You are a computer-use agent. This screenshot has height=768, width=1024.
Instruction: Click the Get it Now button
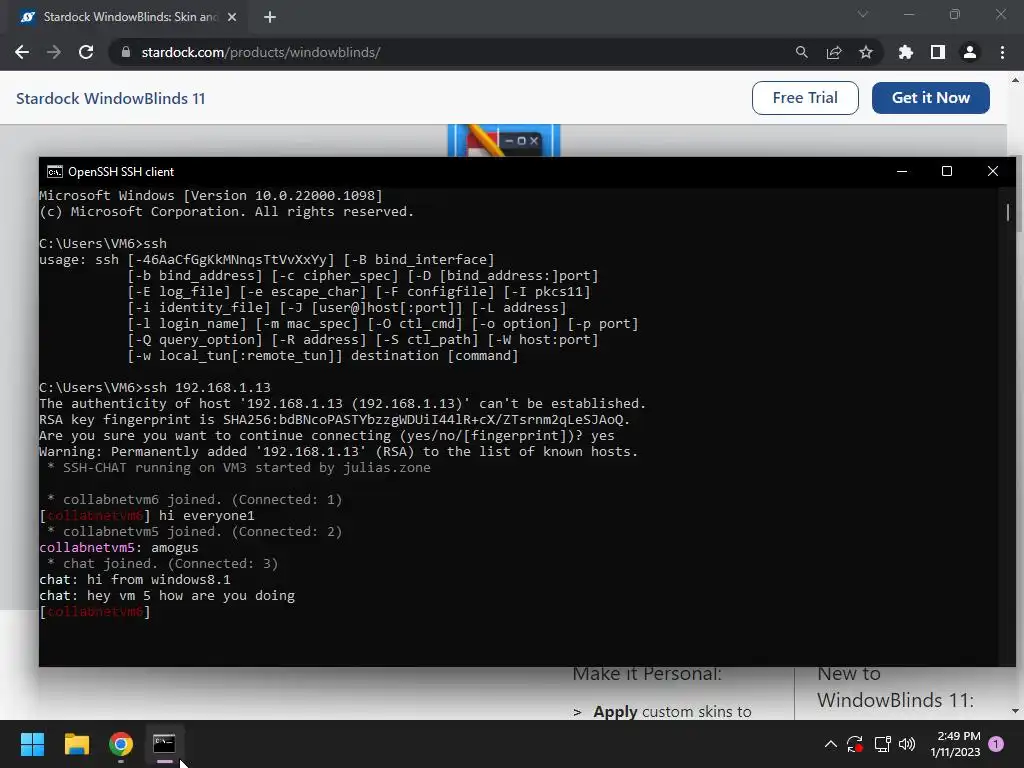click(931, 98)
